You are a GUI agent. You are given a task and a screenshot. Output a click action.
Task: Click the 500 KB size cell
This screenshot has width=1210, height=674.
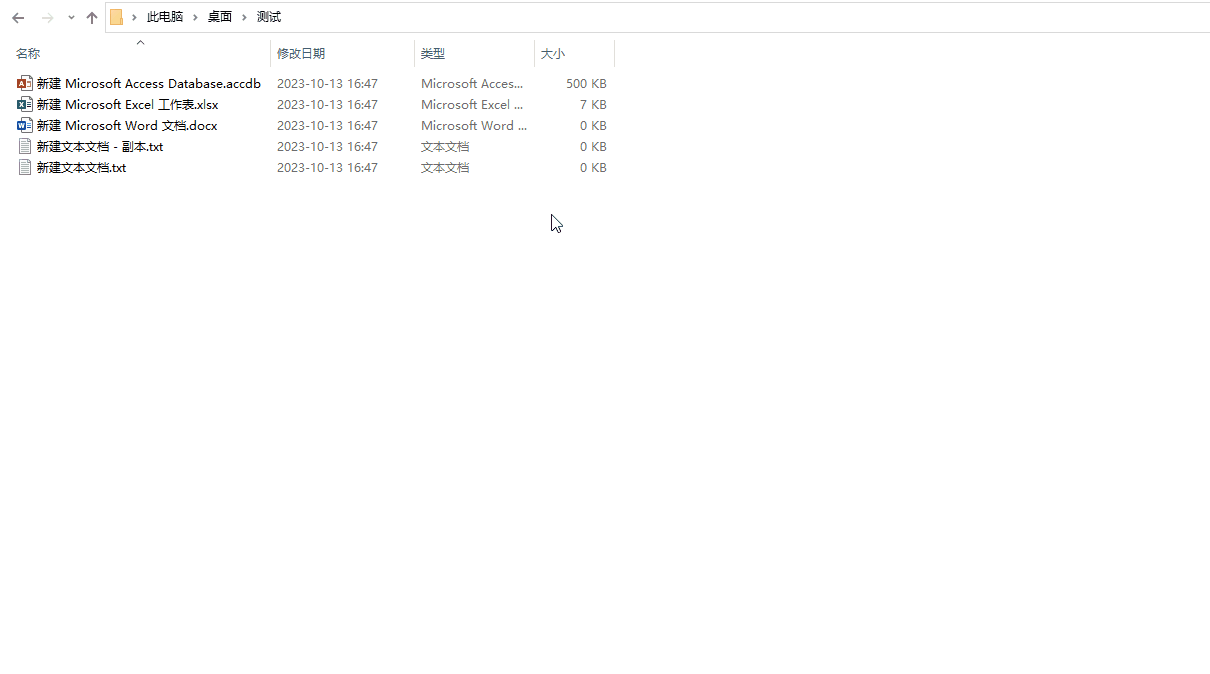[x=586, y=84]
